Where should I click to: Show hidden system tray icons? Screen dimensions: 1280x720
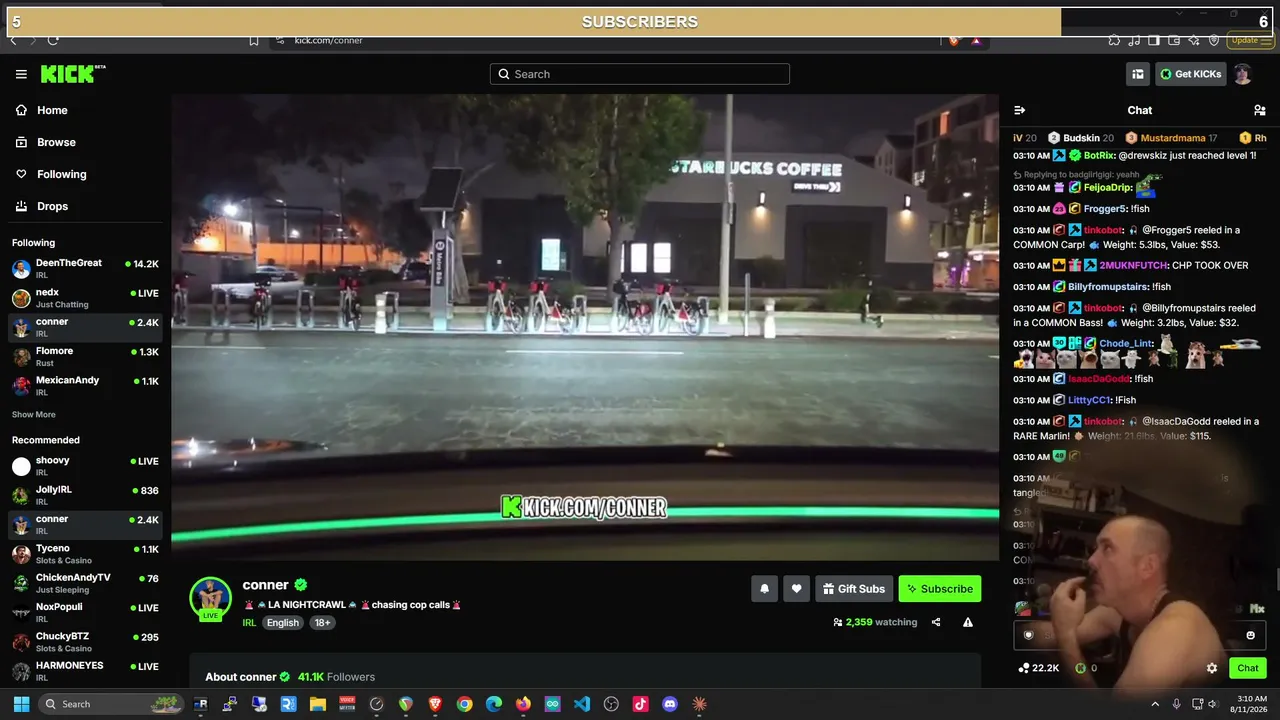pos(1155,704)
